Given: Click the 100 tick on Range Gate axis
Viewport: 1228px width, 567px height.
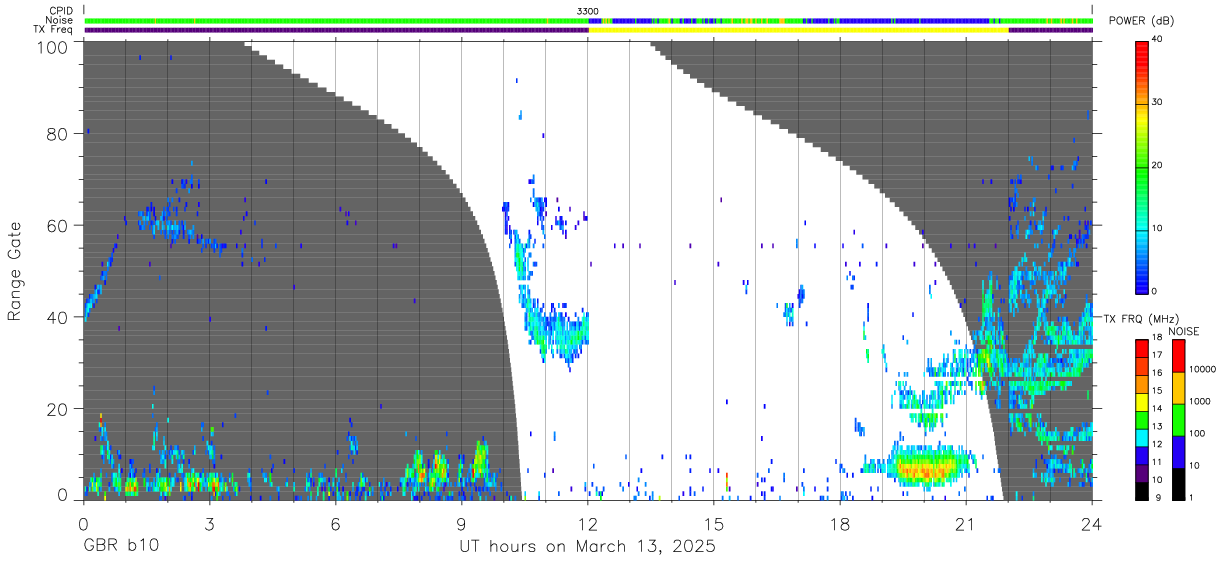Looking at the screenshot, I should click(x=54, y=47).
